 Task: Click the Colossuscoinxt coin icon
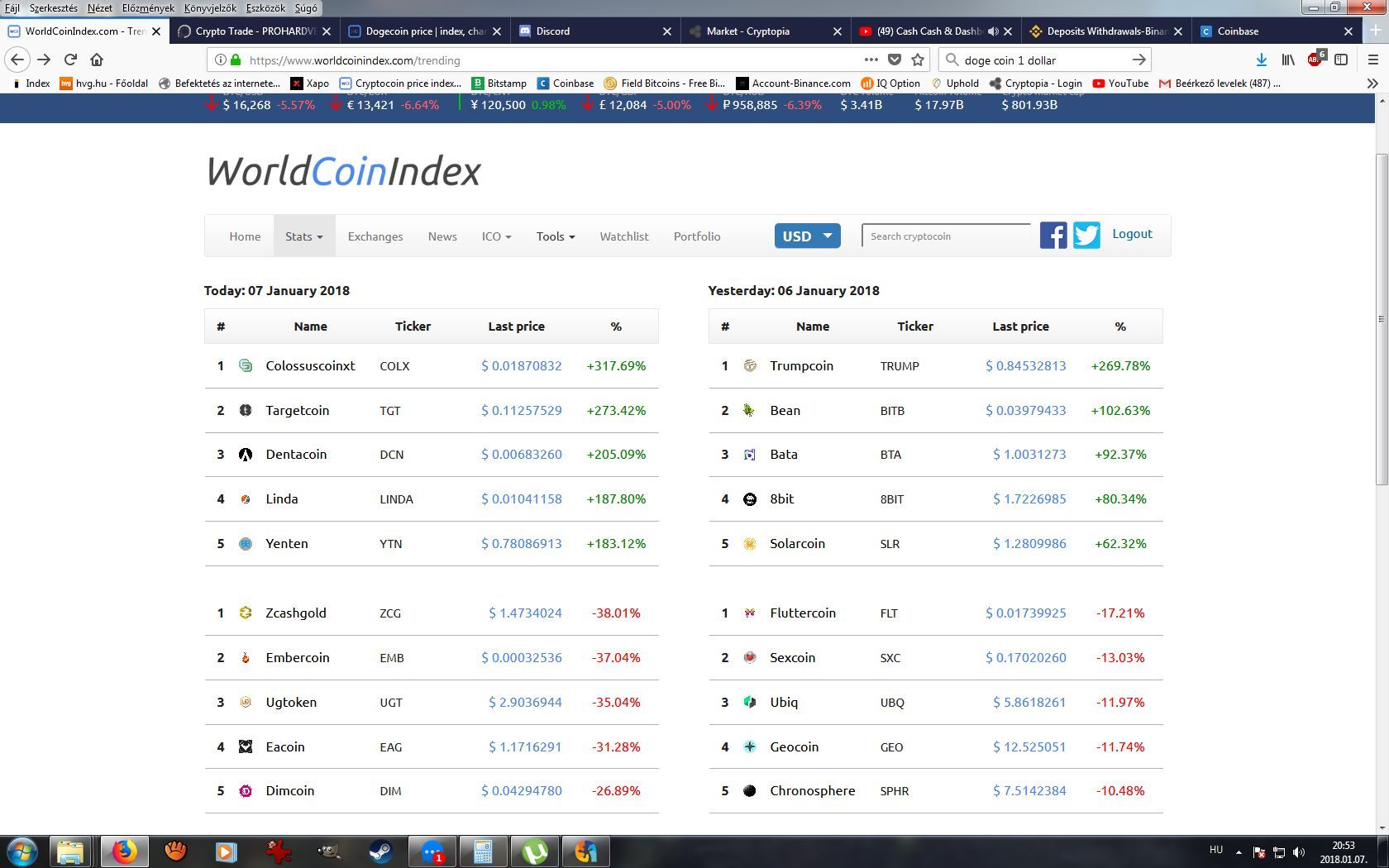click(246, 365)
